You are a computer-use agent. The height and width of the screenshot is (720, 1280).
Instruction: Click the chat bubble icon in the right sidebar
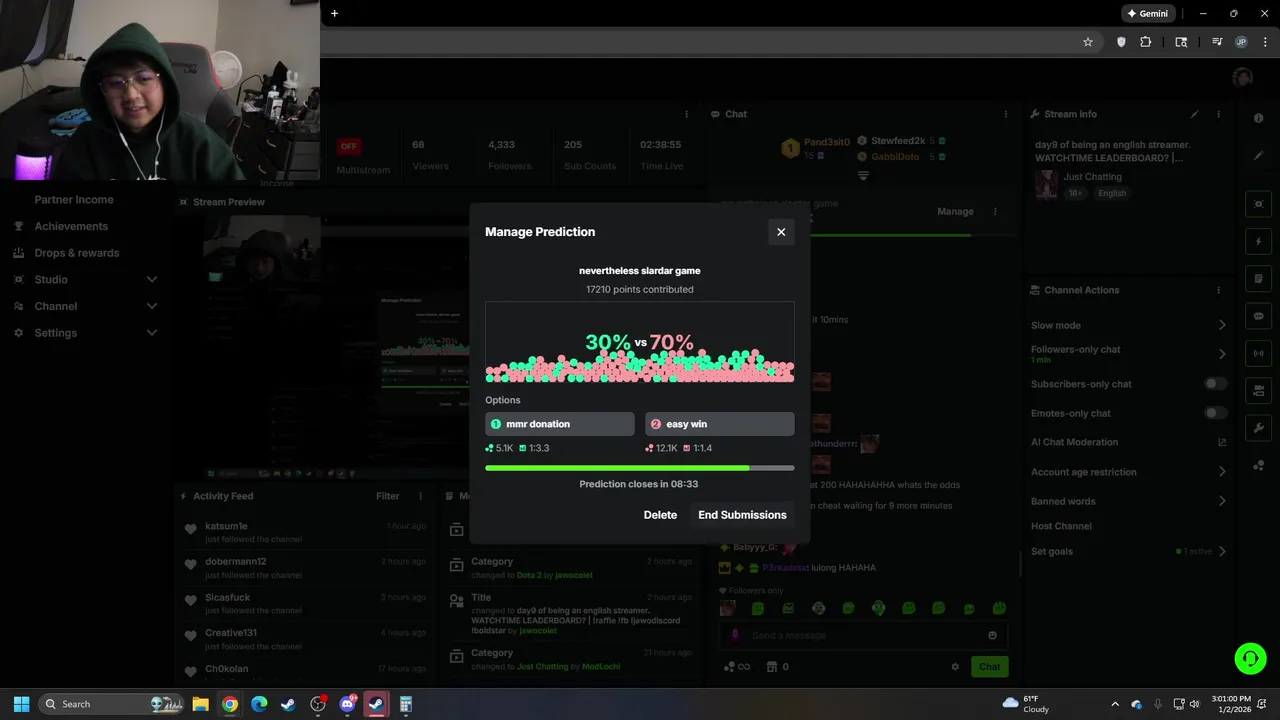click(x=1258, y=316)
